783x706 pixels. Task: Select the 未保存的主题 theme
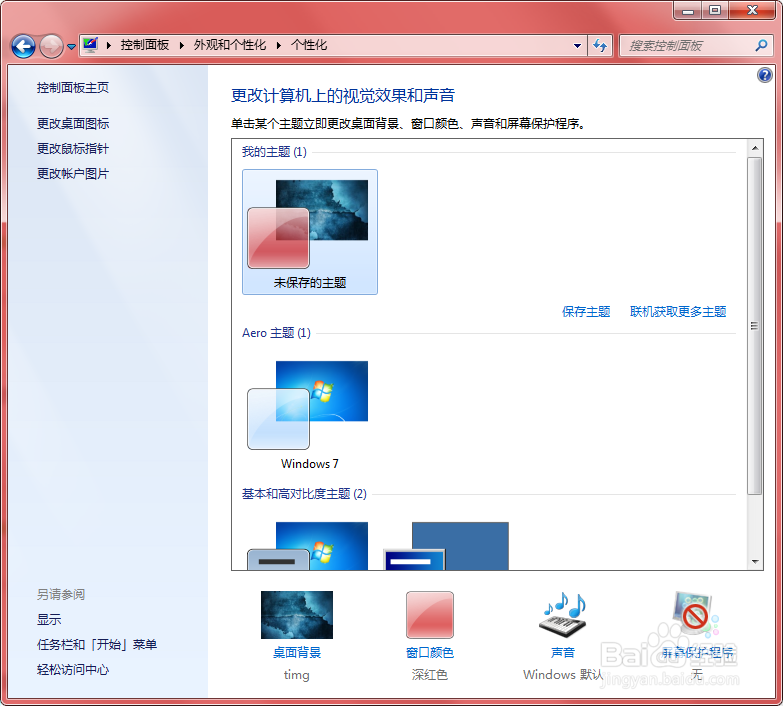(x=310, y=232)
